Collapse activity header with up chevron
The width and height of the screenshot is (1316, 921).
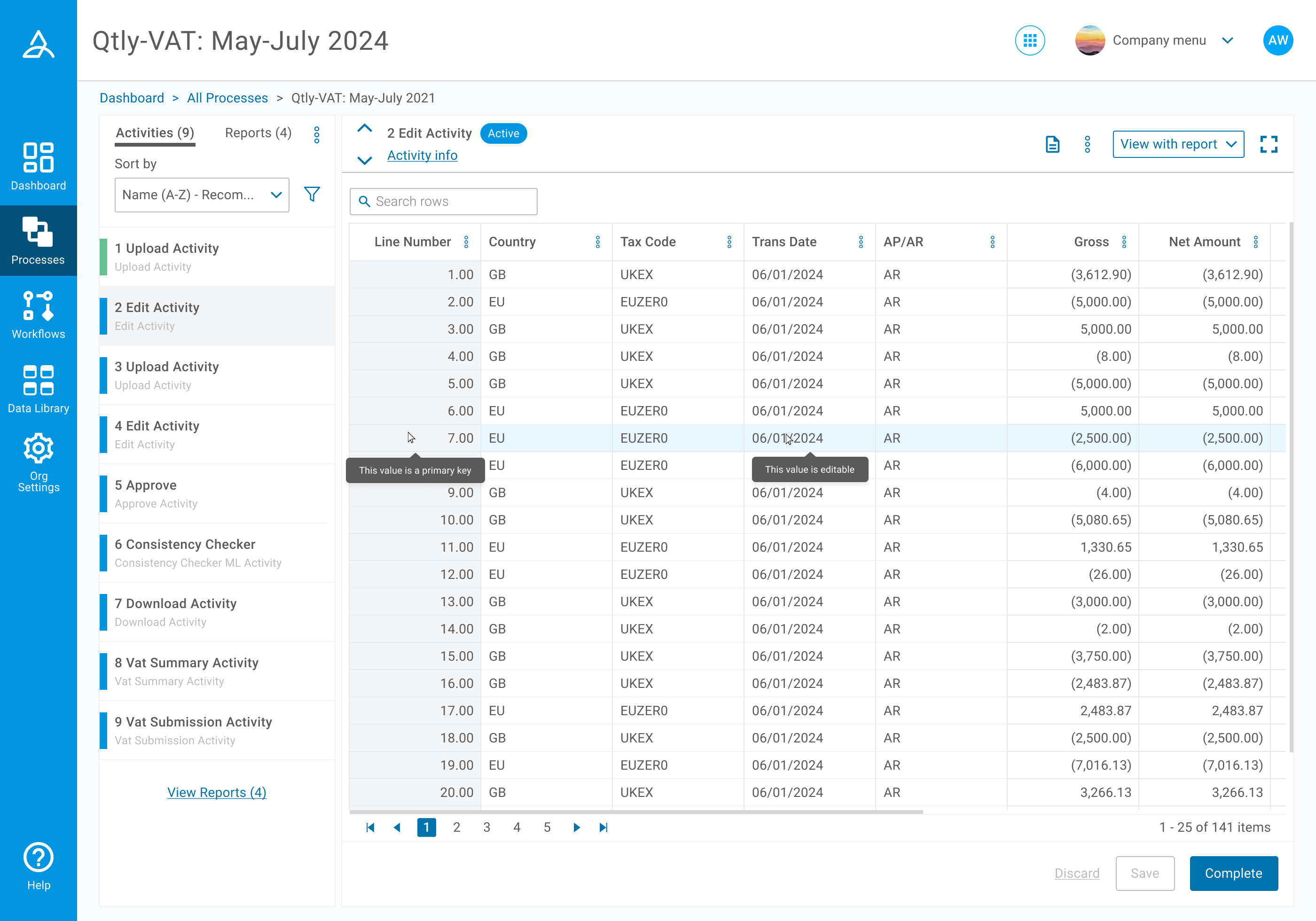[x=365, y=129]
